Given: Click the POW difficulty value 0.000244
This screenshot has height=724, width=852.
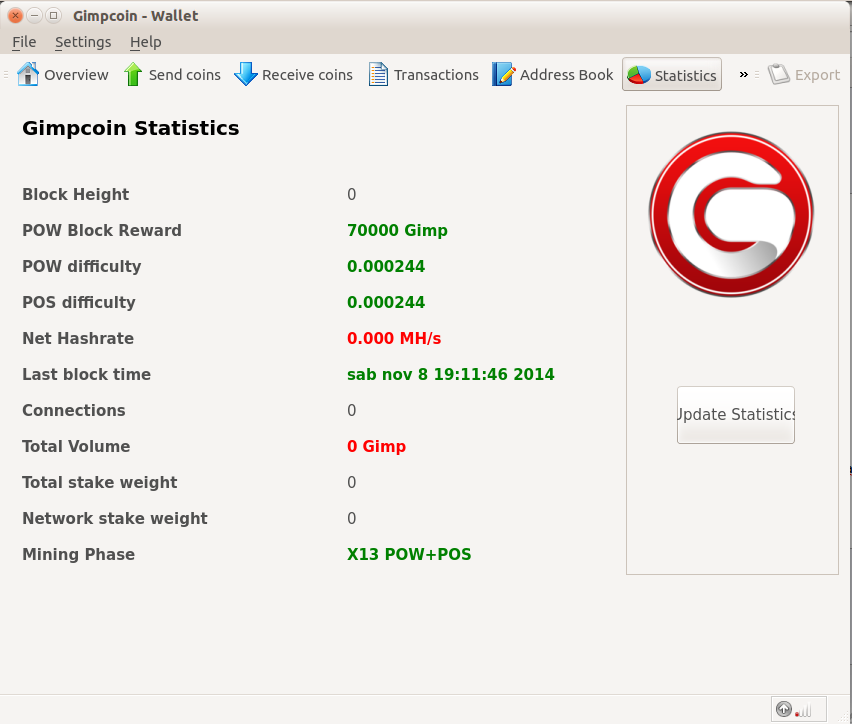Looking at the screenshot, I should [386, 266].
